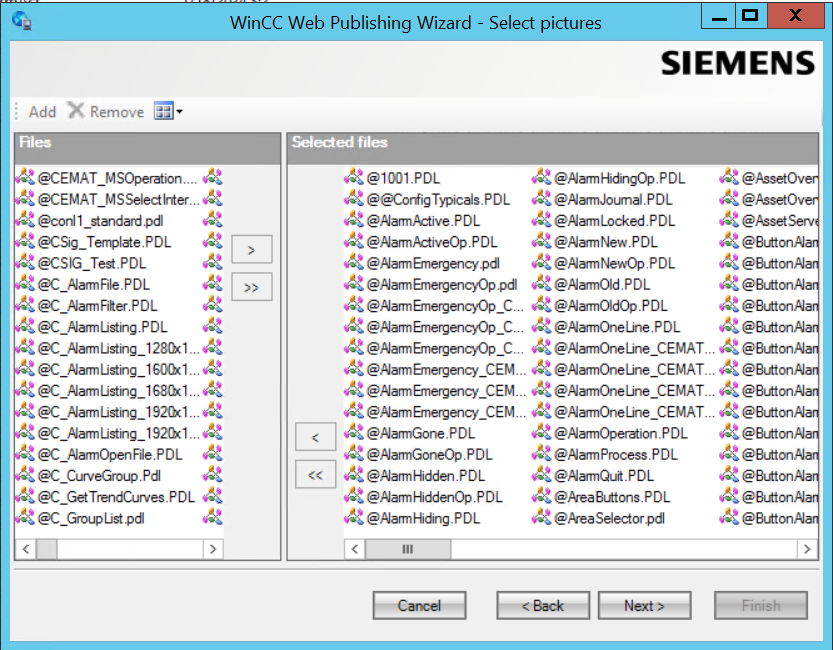Click the wizard window icon in title bar
The height and width of the screenshot is (650, 833).
coord(22,21)
